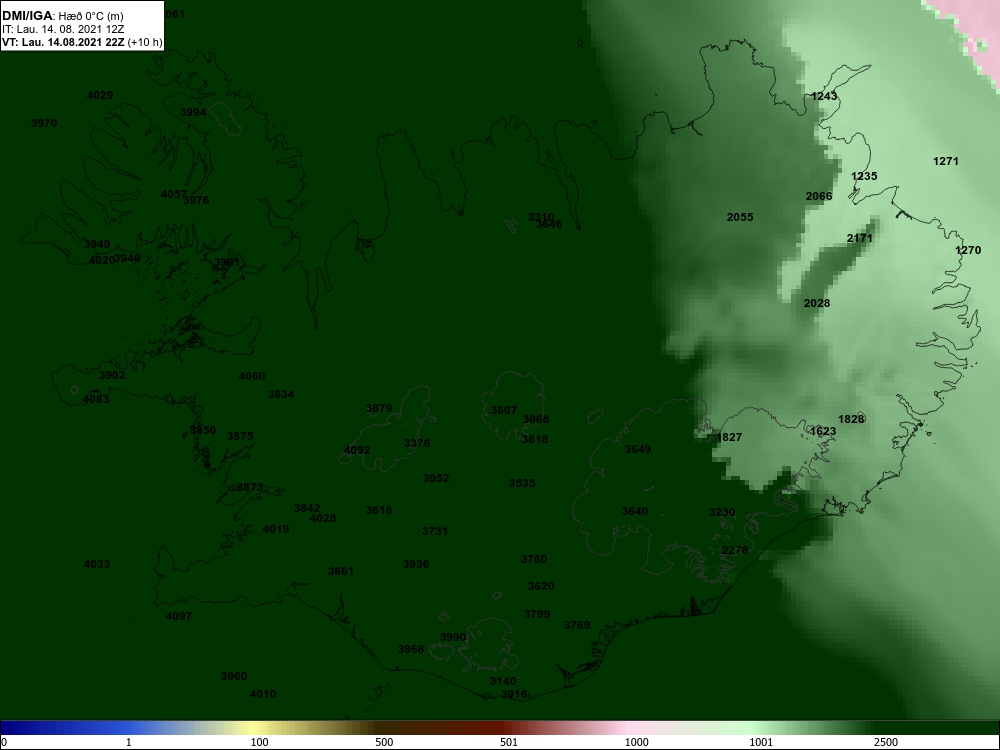Click the map value 3949
1000x750 pixels.
pos(97,244)
